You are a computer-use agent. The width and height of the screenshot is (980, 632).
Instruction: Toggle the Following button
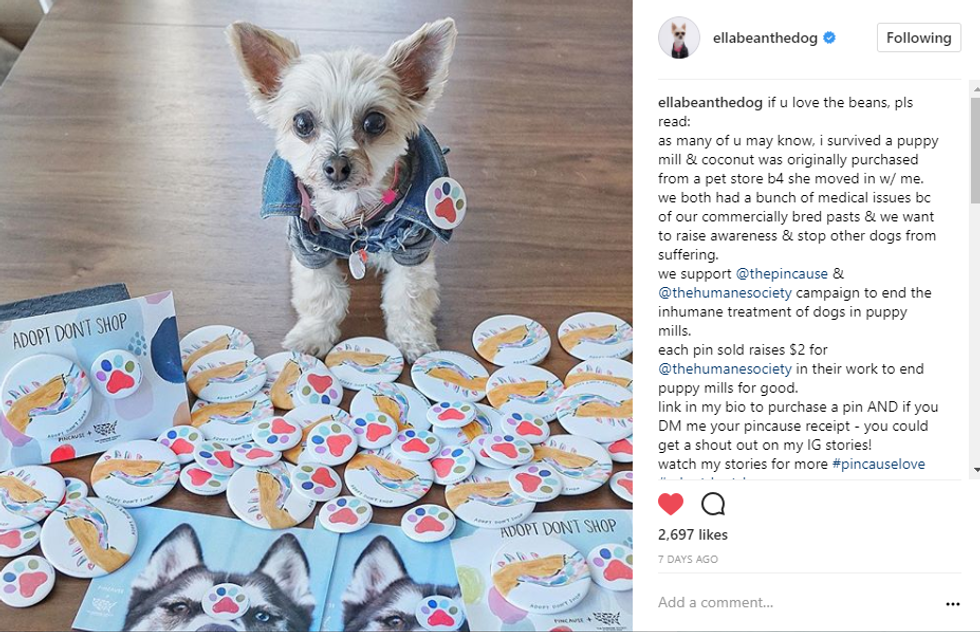click(x=918, y=38)
